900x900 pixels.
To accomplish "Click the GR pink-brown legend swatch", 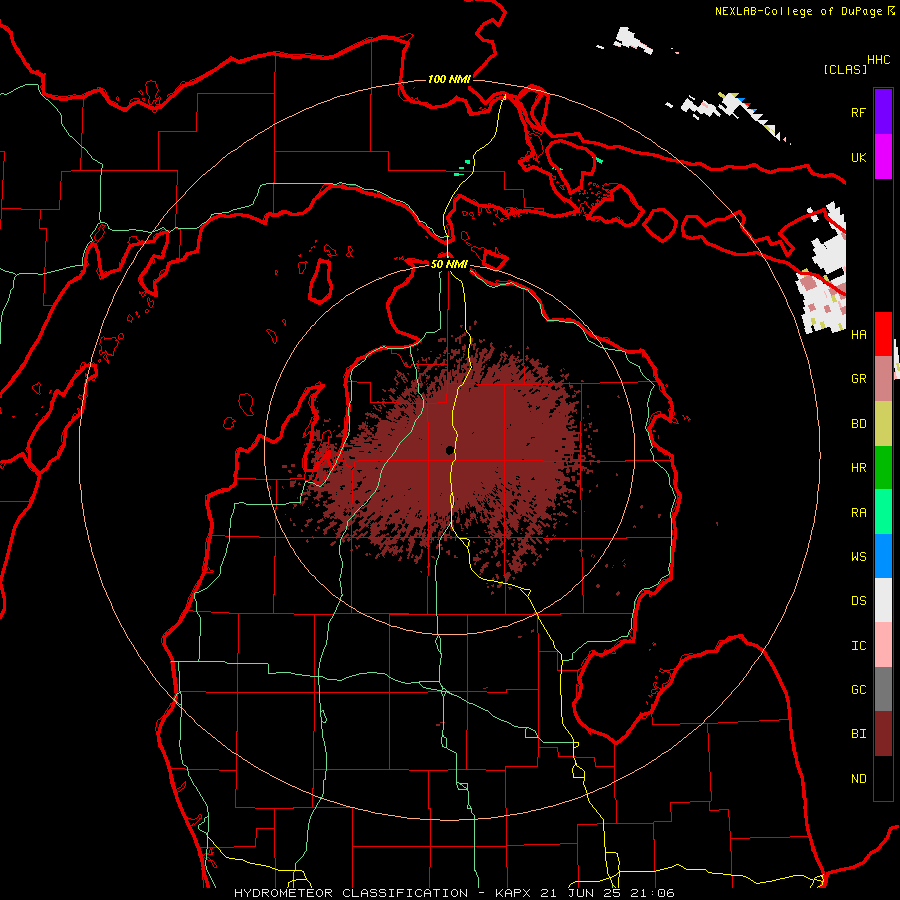I will click(x=883, y=379).
